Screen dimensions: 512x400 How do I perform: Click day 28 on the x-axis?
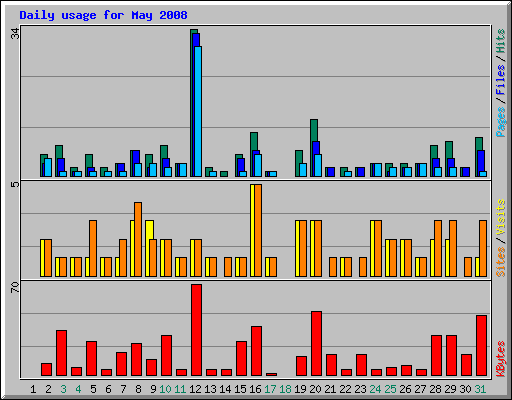click(x=435, y=389)
